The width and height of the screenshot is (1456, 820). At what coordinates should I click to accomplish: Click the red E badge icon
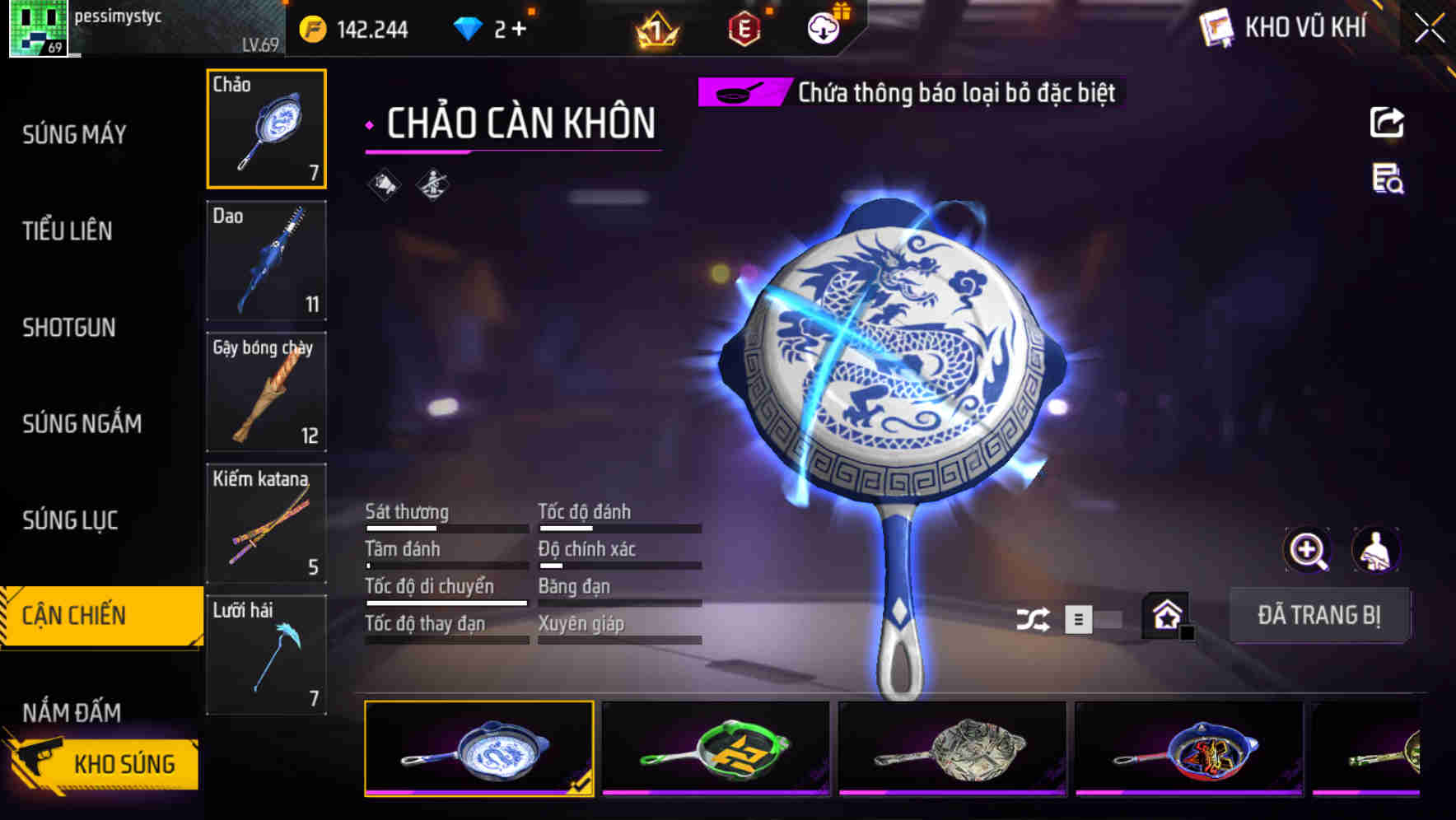[744, 30]
